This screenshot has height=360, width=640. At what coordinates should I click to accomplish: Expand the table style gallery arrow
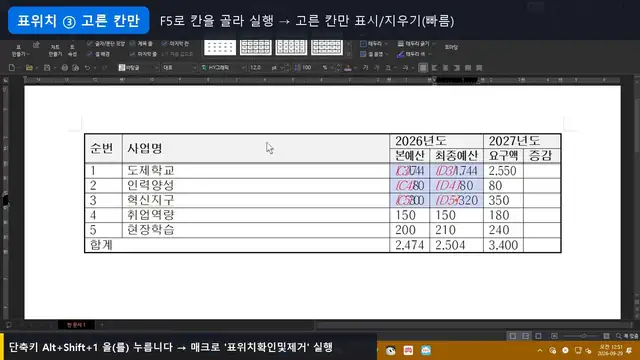(348, 54)
